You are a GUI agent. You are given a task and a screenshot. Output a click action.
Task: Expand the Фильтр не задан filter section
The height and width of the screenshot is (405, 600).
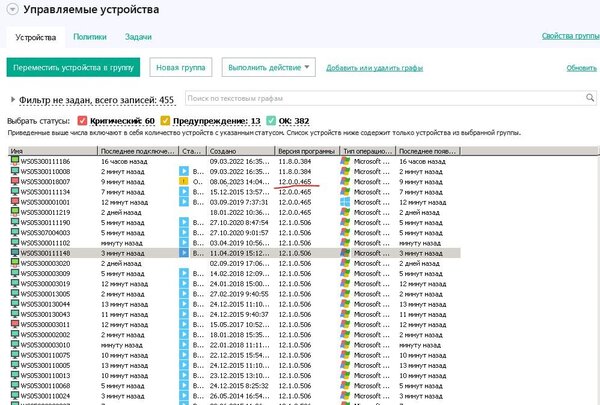point(12,100)
